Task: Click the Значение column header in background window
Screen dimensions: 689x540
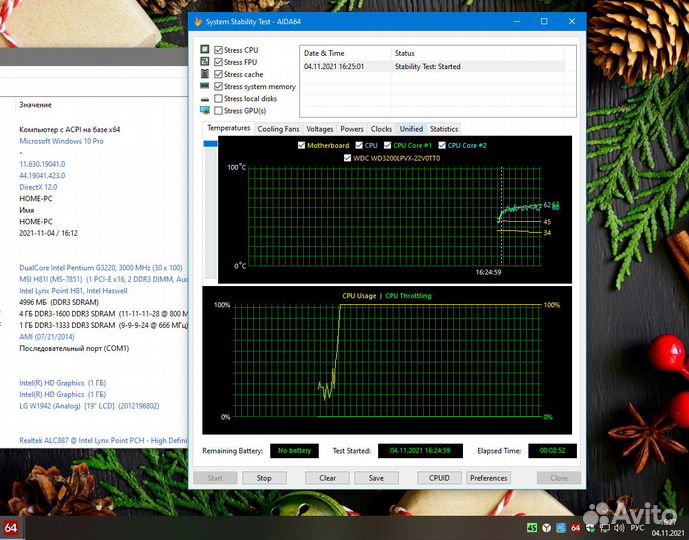Action: point(36,105)
